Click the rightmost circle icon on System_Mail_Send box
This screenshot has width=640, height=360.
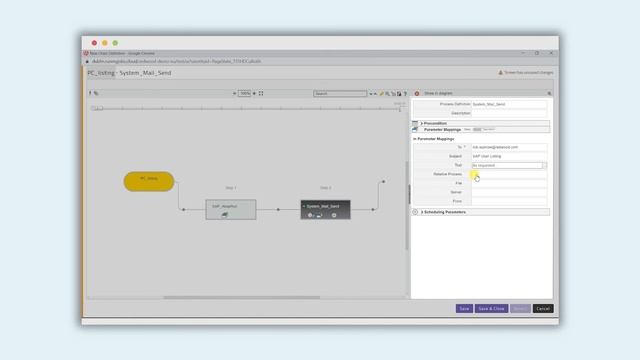point(334,215)
